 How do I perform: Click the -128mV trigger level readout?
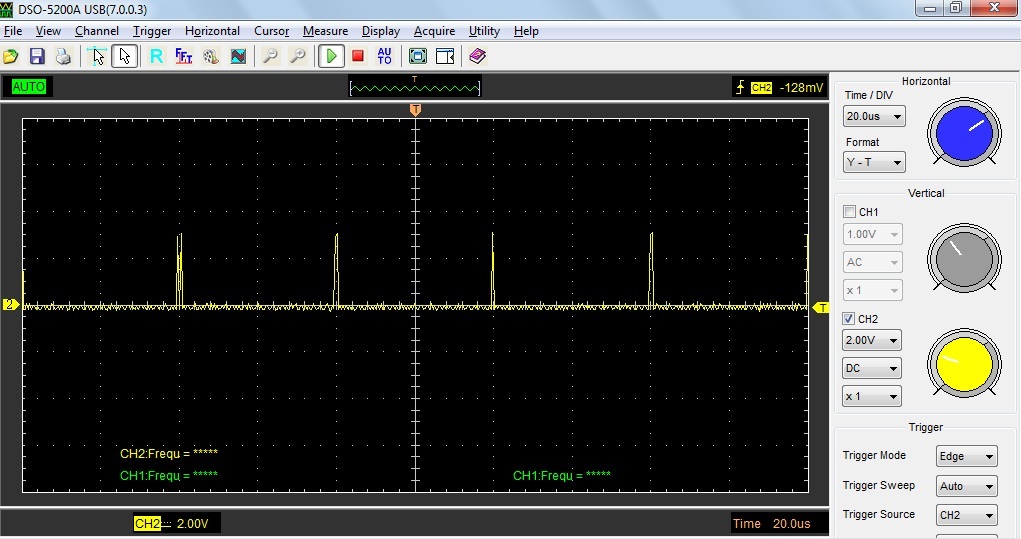[802, 87]
